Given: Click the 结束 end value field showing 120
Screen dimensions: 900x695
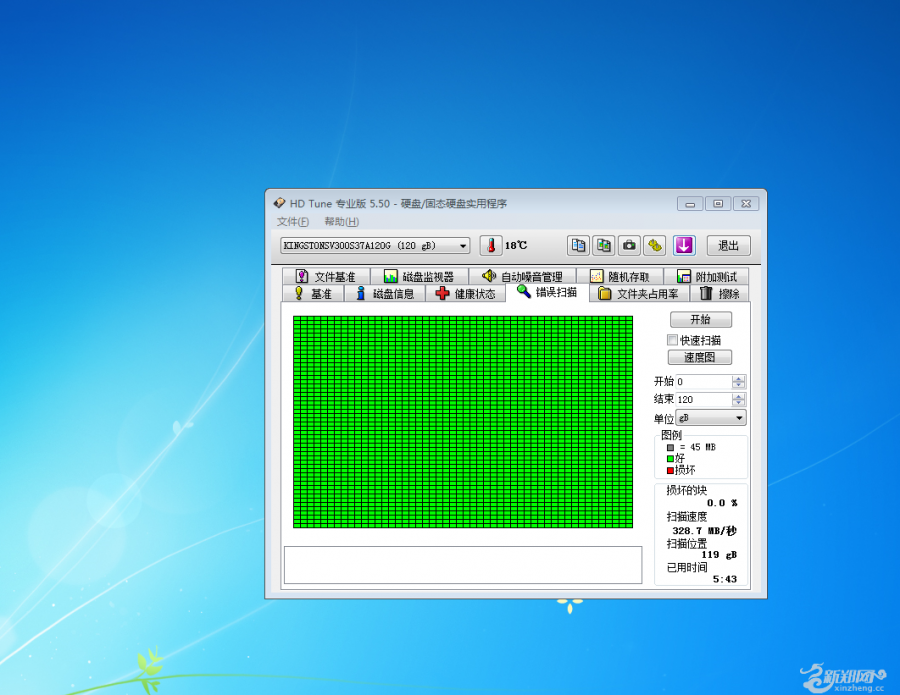Looking at the screenshot, I should (704, 399).
